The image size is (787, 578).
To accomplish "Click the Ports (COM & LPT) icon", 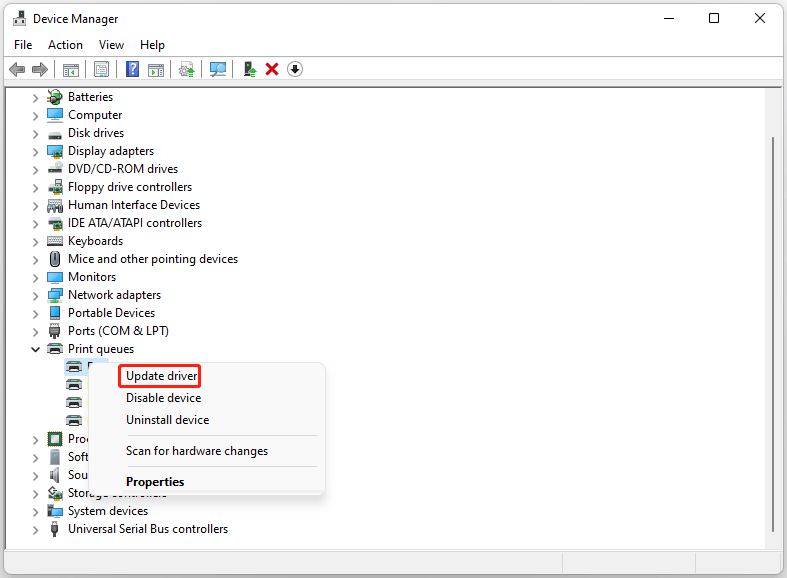I will (55, 331).
